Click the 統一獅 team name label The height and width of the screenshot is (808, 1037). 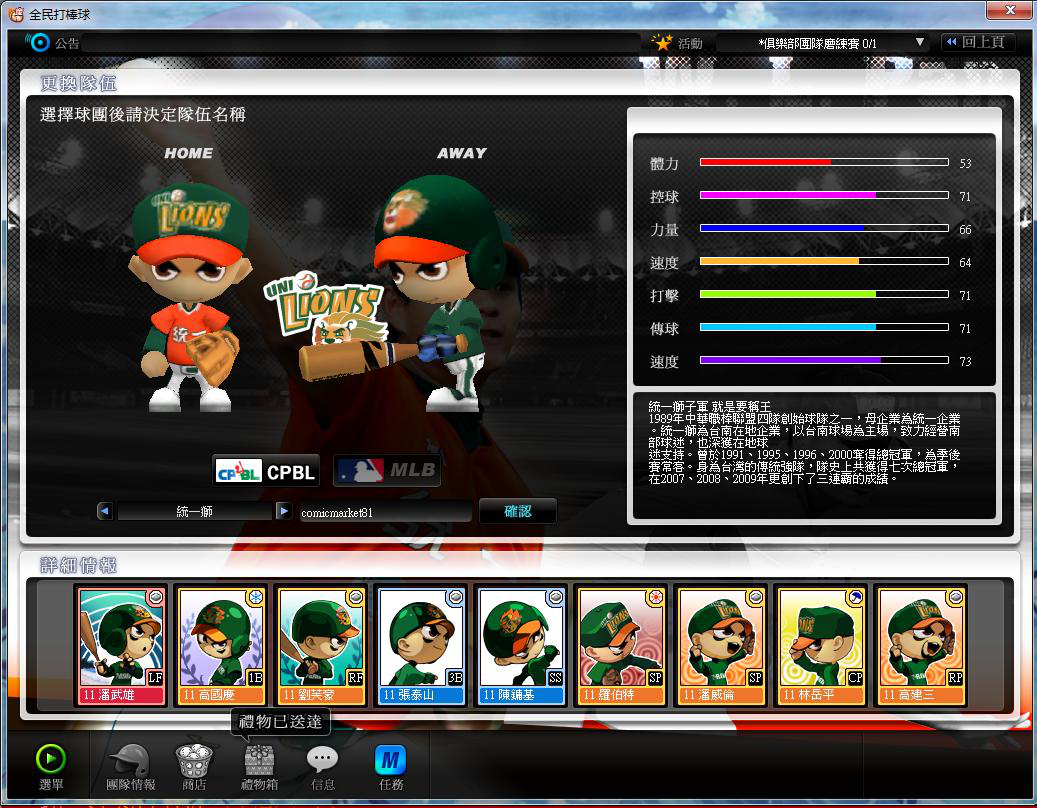[194, 512]
